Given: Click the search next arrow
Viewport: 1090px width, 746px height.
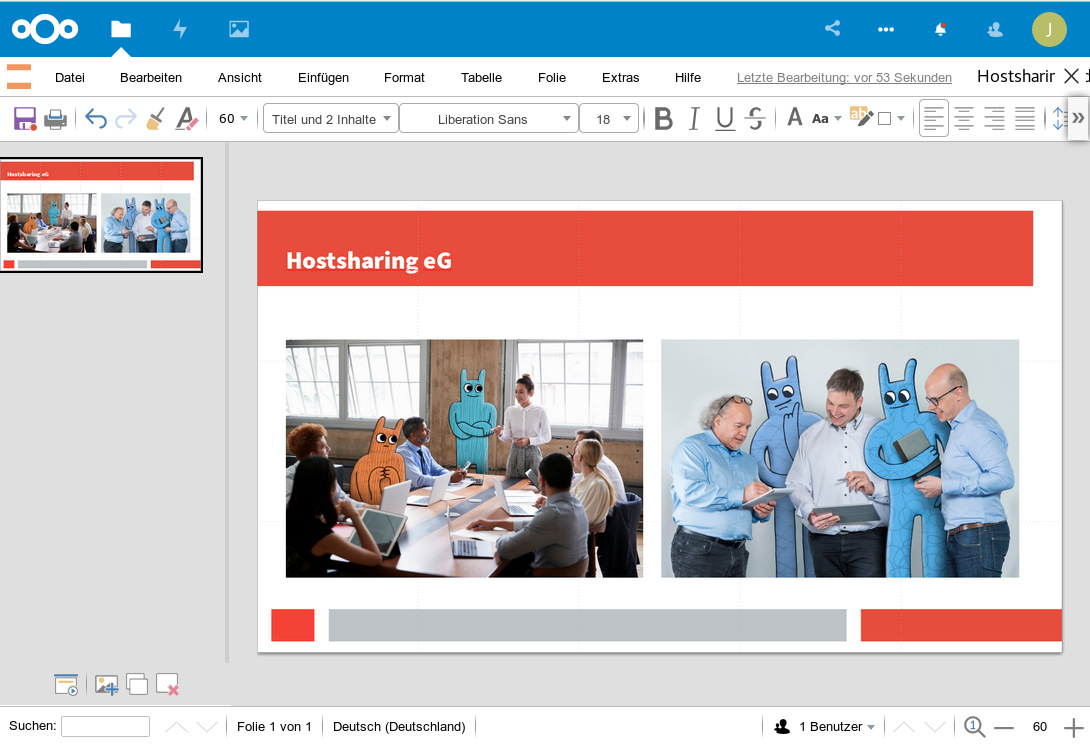Looking at the screenshot, I should pos(207,727).
